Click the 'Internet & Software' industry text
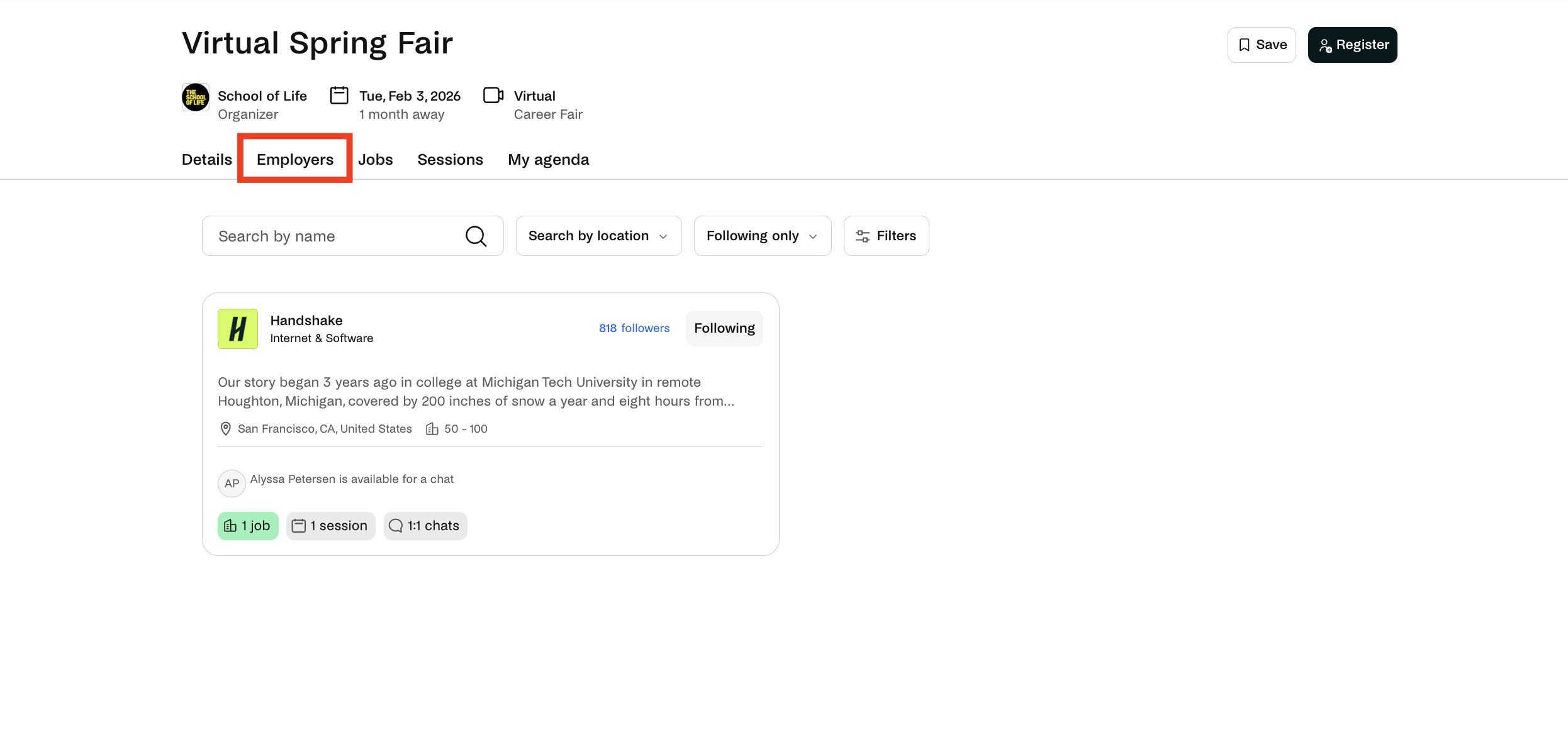Viewport: 1568px width, 732px height. [322, 338]
